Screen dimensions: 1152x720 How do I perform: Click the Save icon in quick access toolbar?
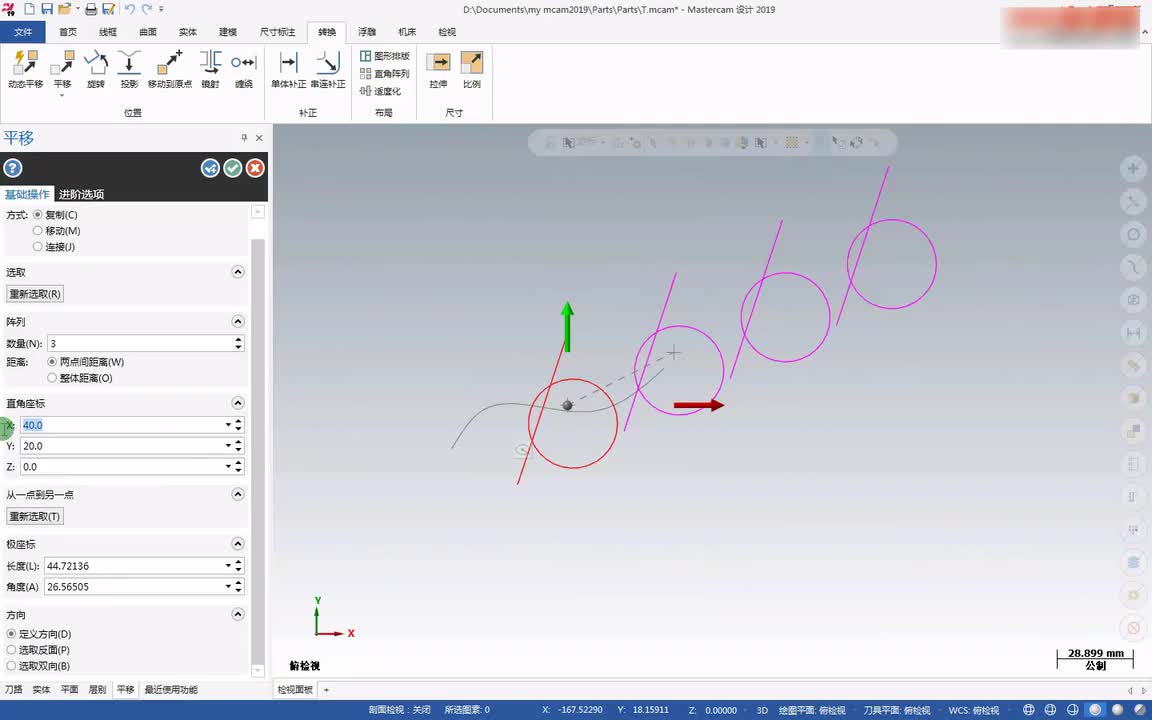click(x=46, y=10)
